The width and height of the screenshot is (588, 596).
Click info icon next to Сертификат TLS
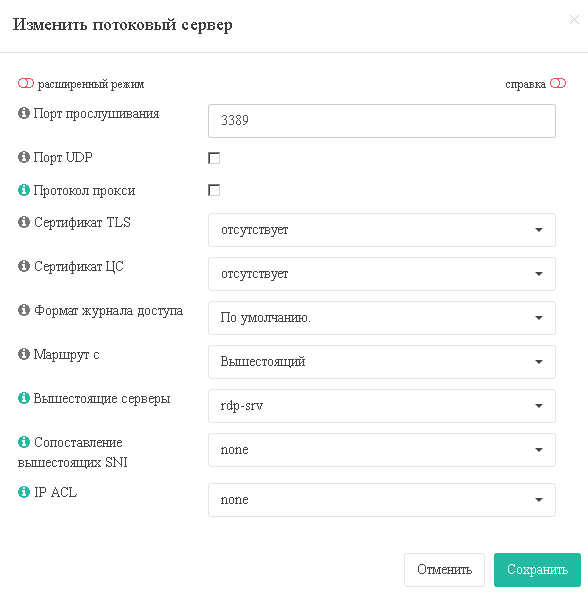pyautogui.click(x=24, y=222)
